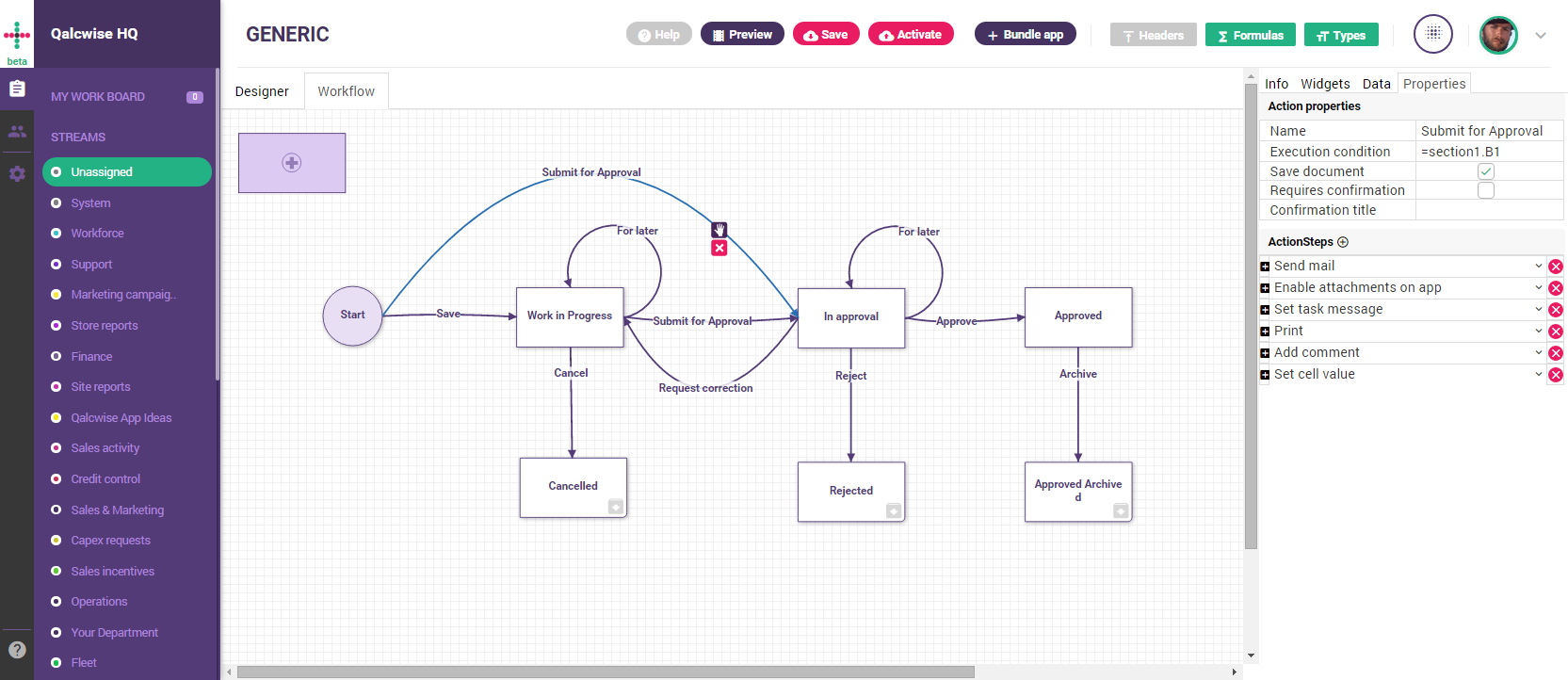Image resolution: width=1568 pixels, height=680 pixels.
Task: Remove the Set task message step
Action: click(1556, 310)
